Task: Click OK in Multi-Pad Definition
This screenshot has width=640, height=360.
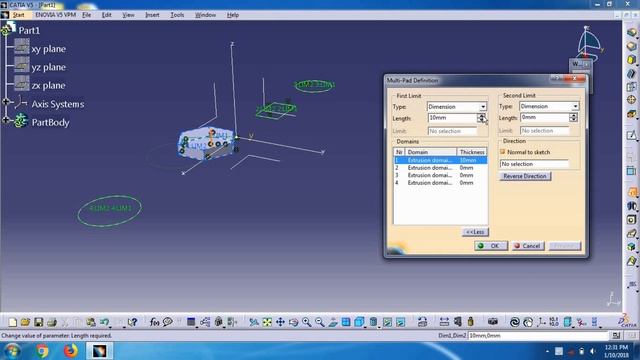Action: point(491,246)
